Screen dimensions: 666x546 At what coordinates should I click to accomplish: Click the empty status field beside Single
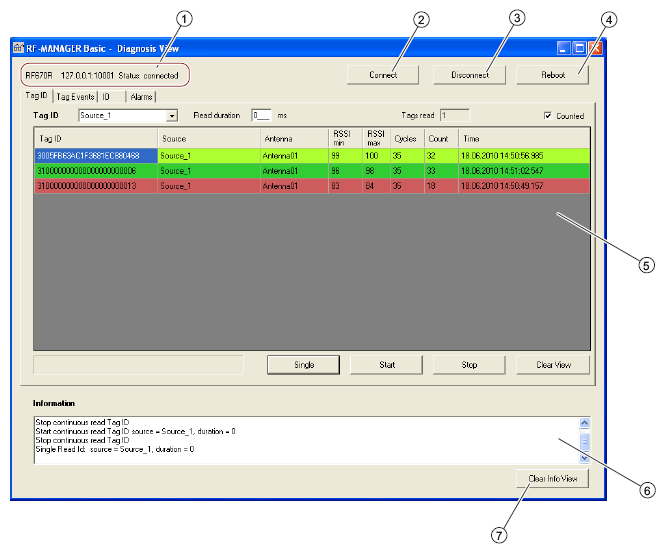click(138, 365)
